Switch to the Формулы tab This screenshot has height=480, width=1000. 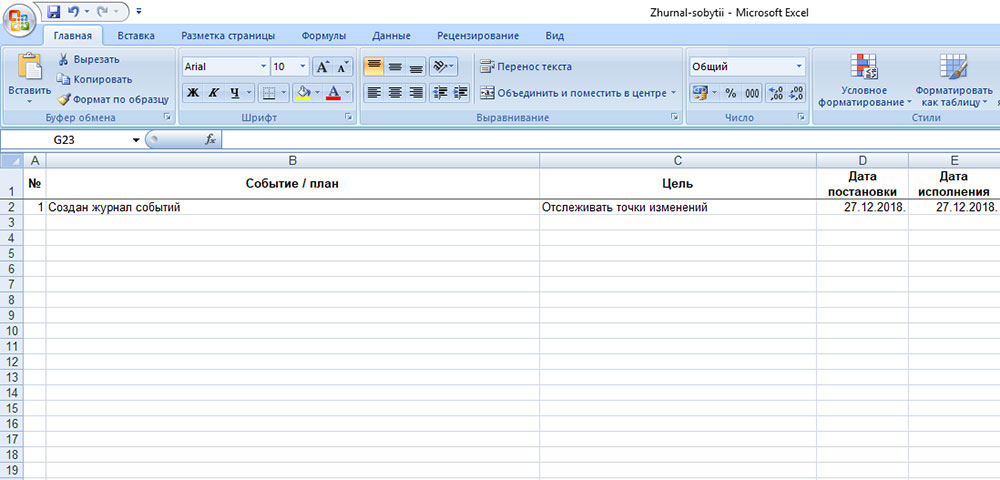[324, 36]
